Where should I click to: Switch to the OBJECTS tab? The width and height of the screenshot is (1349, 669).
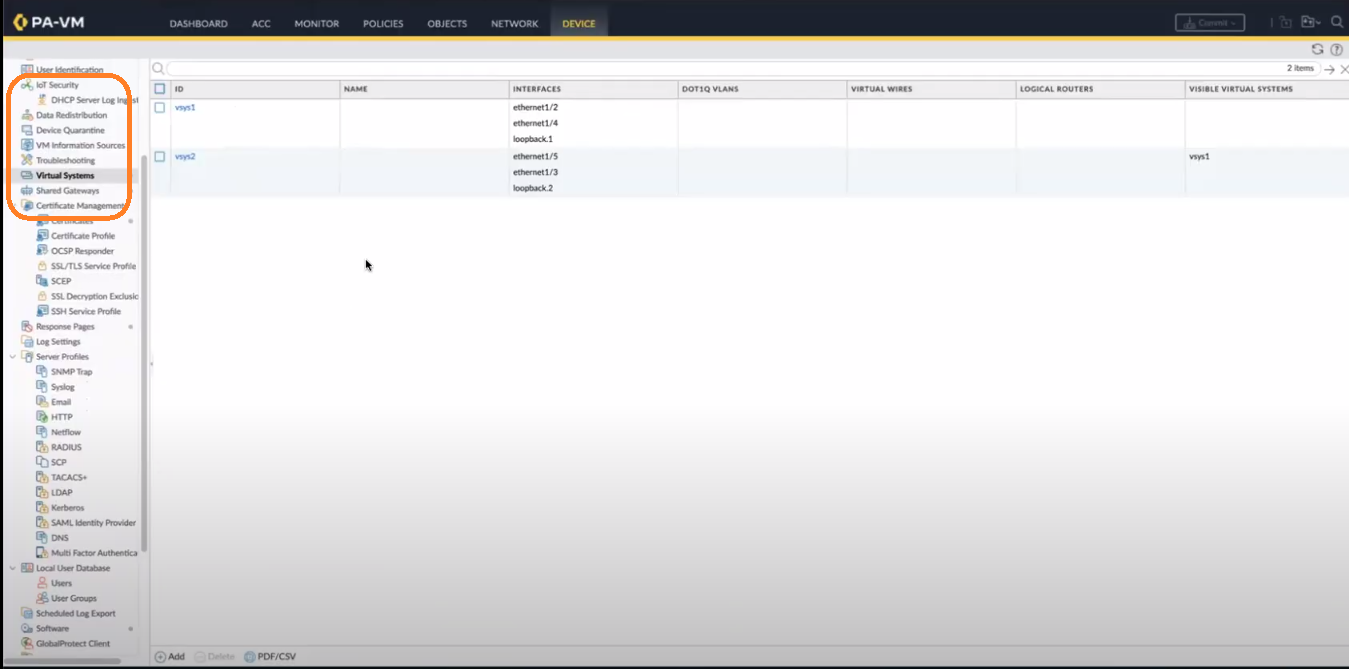(447, 24)
